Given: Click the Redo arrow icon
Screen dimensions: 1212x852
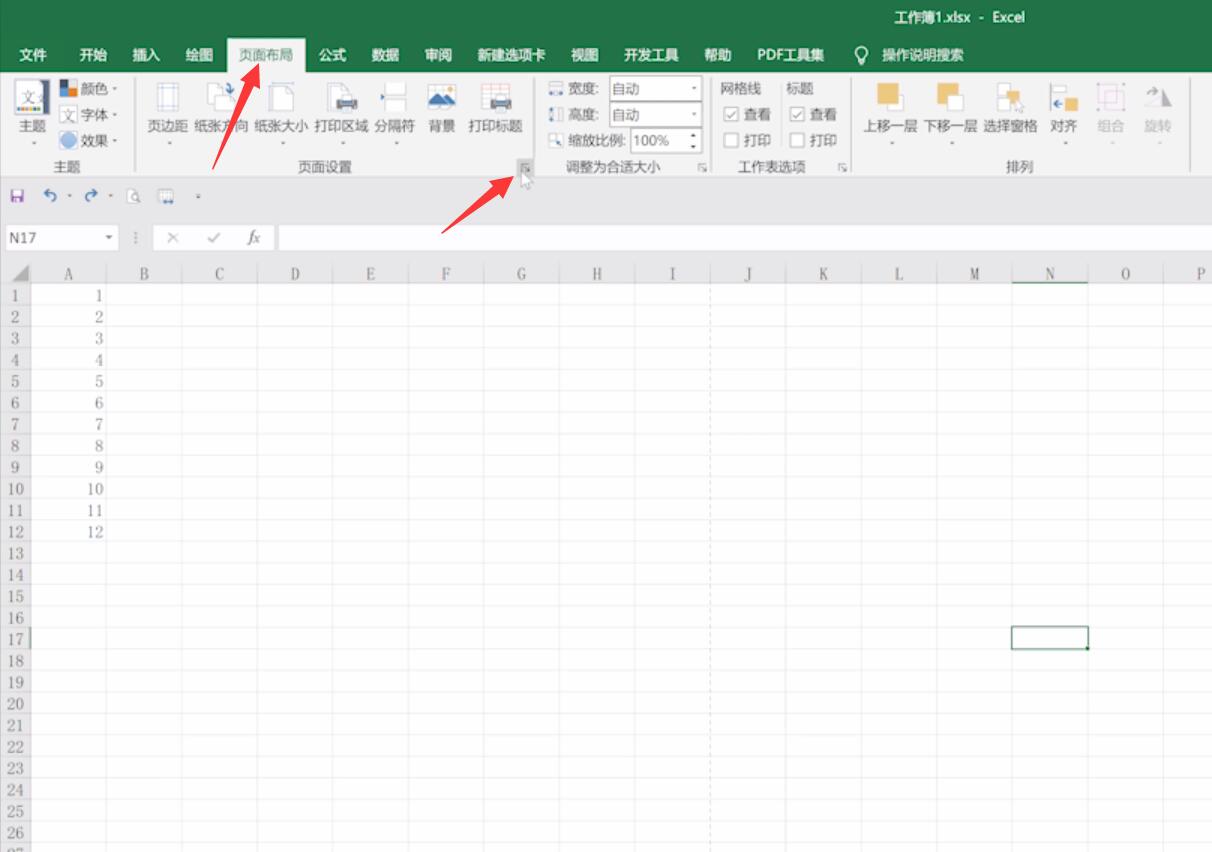Looking at the screenshot, I should tap(91, 196).
